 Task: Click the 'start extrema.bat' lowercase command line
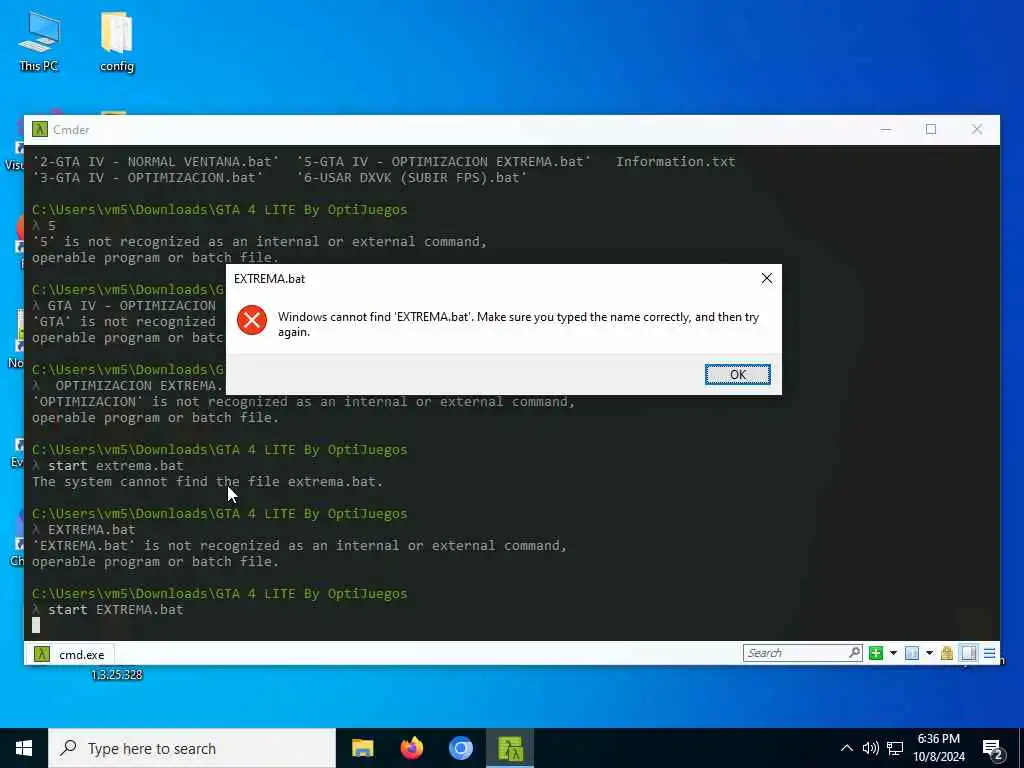tap(116, 466)
